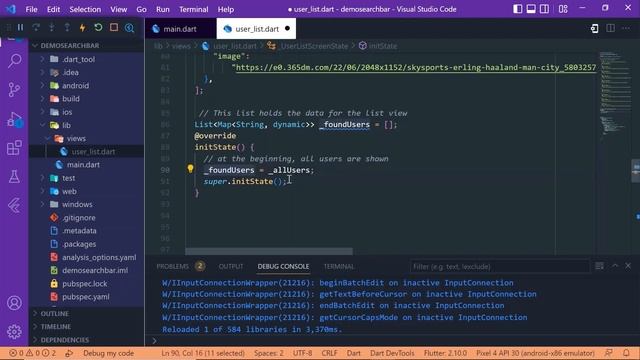The width and height of the screenshot is (640, 360).
Task: Click the Spaces: 2 indentation setting
Action: tap(269, 353)
